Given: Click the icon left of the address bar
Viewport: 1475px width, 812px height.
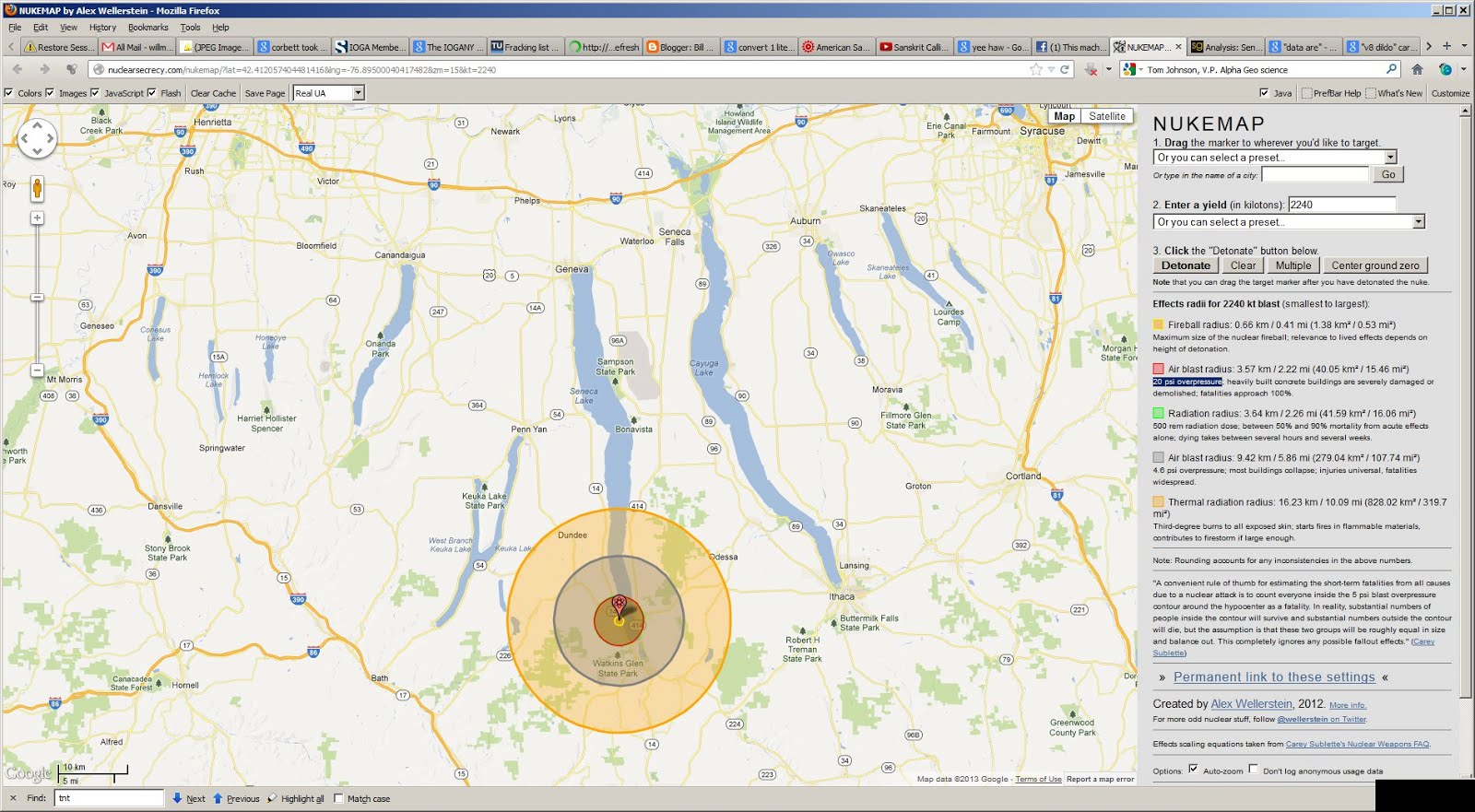Looking at the screenshot, I should tap(72, 69).
